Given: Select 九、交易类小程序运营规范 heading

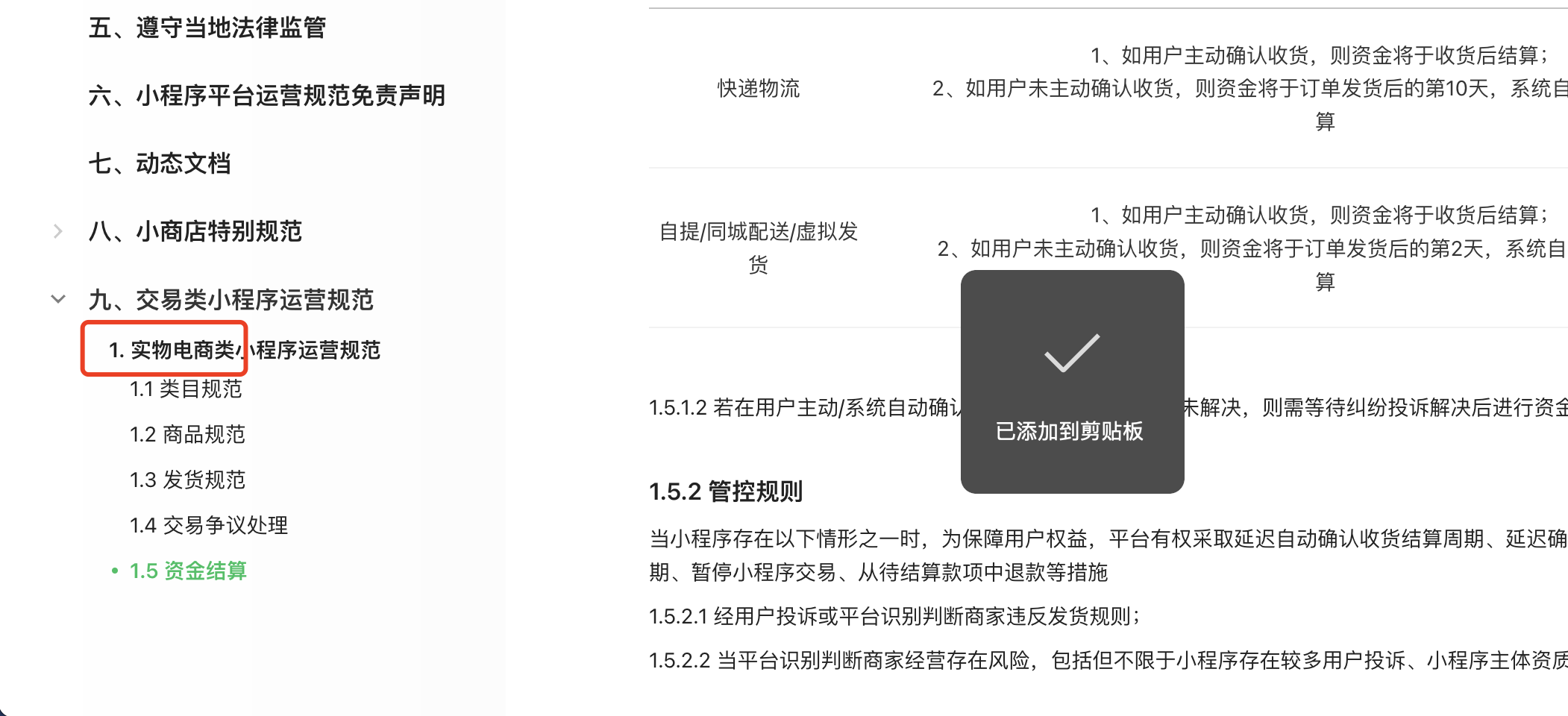Looking at the screenshot, I should (x=231, y=300).
